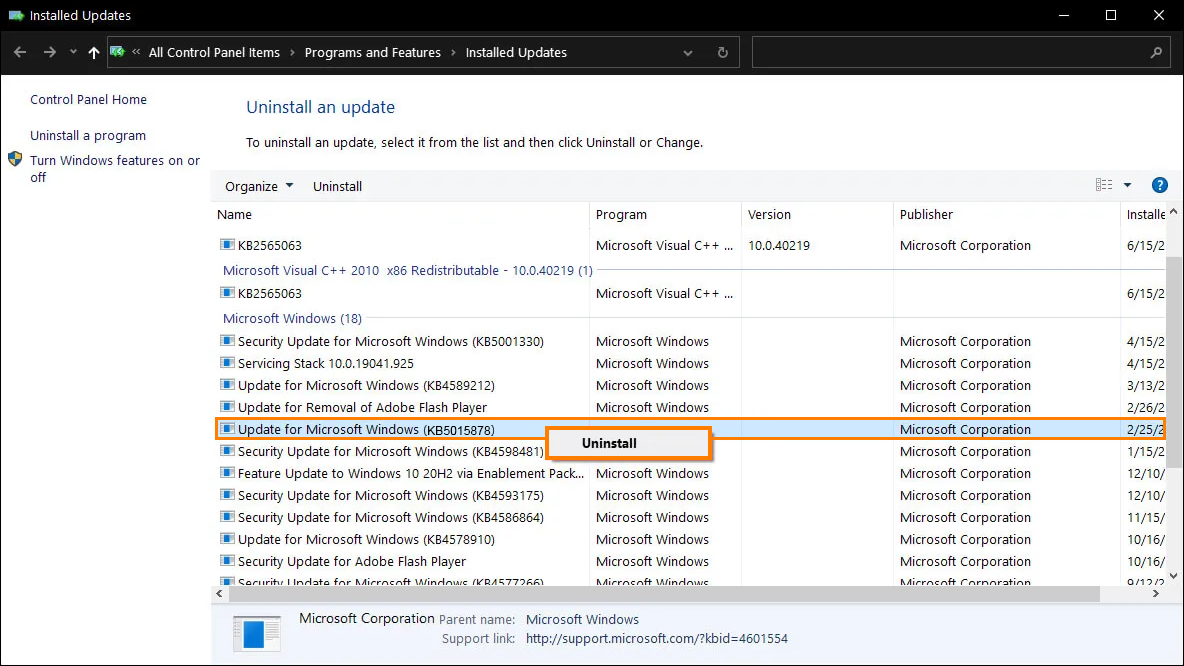Select Update for Microsoft Windows (KB4589212)
Viewport: 1184px width, 666px height.
point(690,385)
